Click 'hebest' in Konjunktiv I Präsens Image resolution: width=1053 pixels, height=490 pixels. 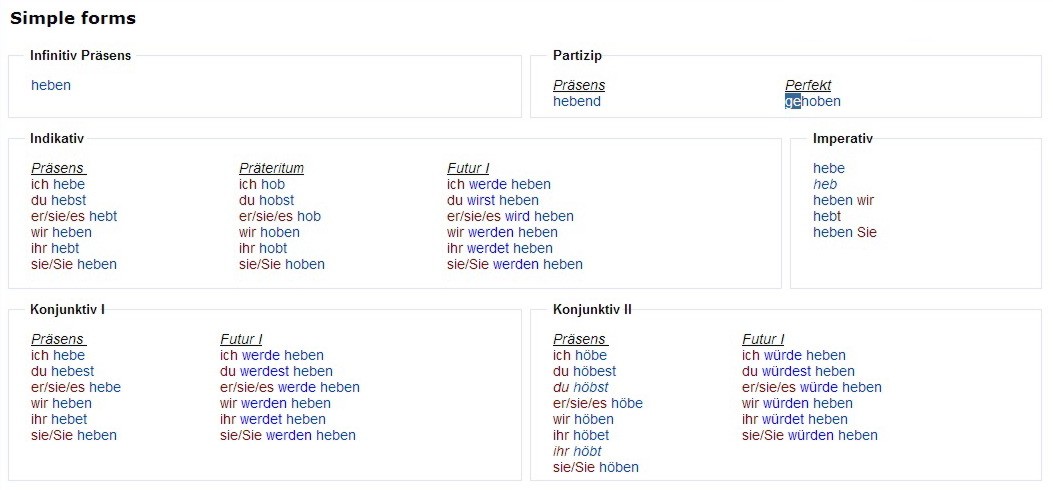pyautogui.click(x=73, y=371)
